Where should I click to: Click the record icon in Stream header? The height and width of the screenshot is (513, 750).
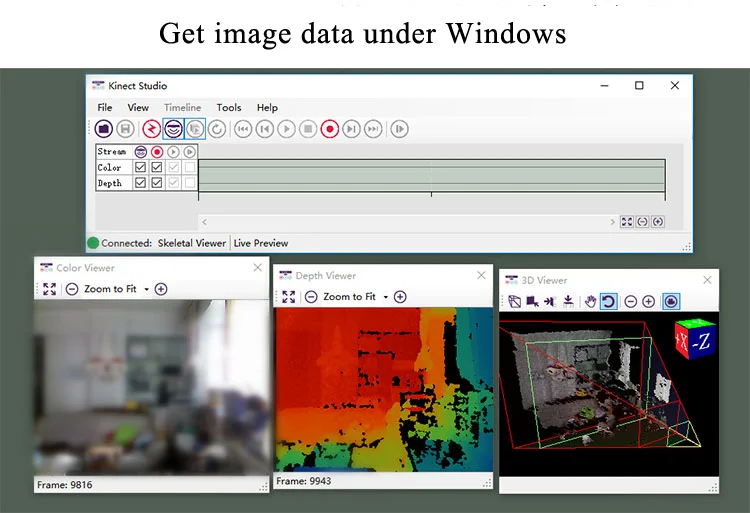click(x=157, y=152)
